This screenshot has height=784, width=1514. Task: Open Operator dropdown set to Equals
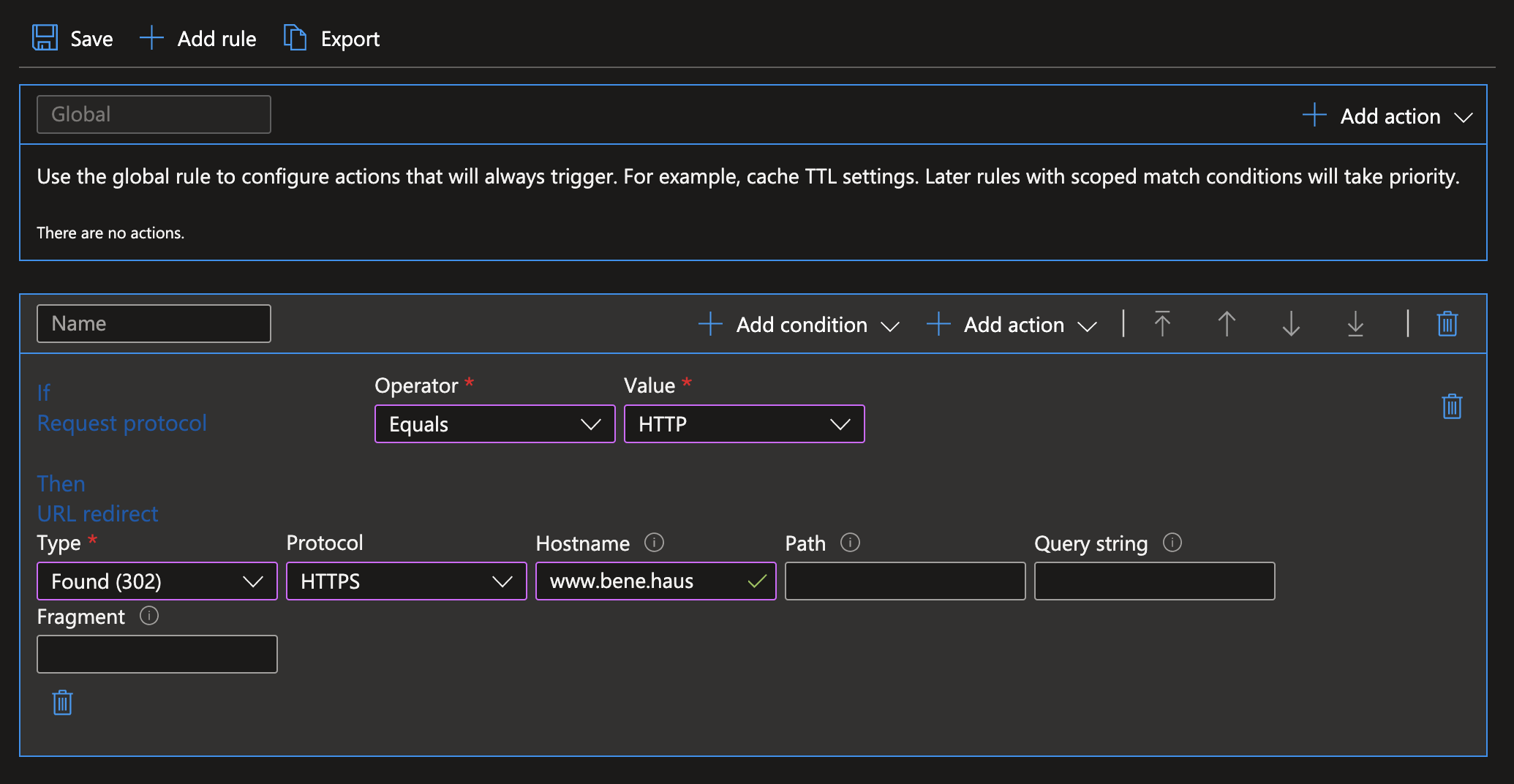(495, 424)
